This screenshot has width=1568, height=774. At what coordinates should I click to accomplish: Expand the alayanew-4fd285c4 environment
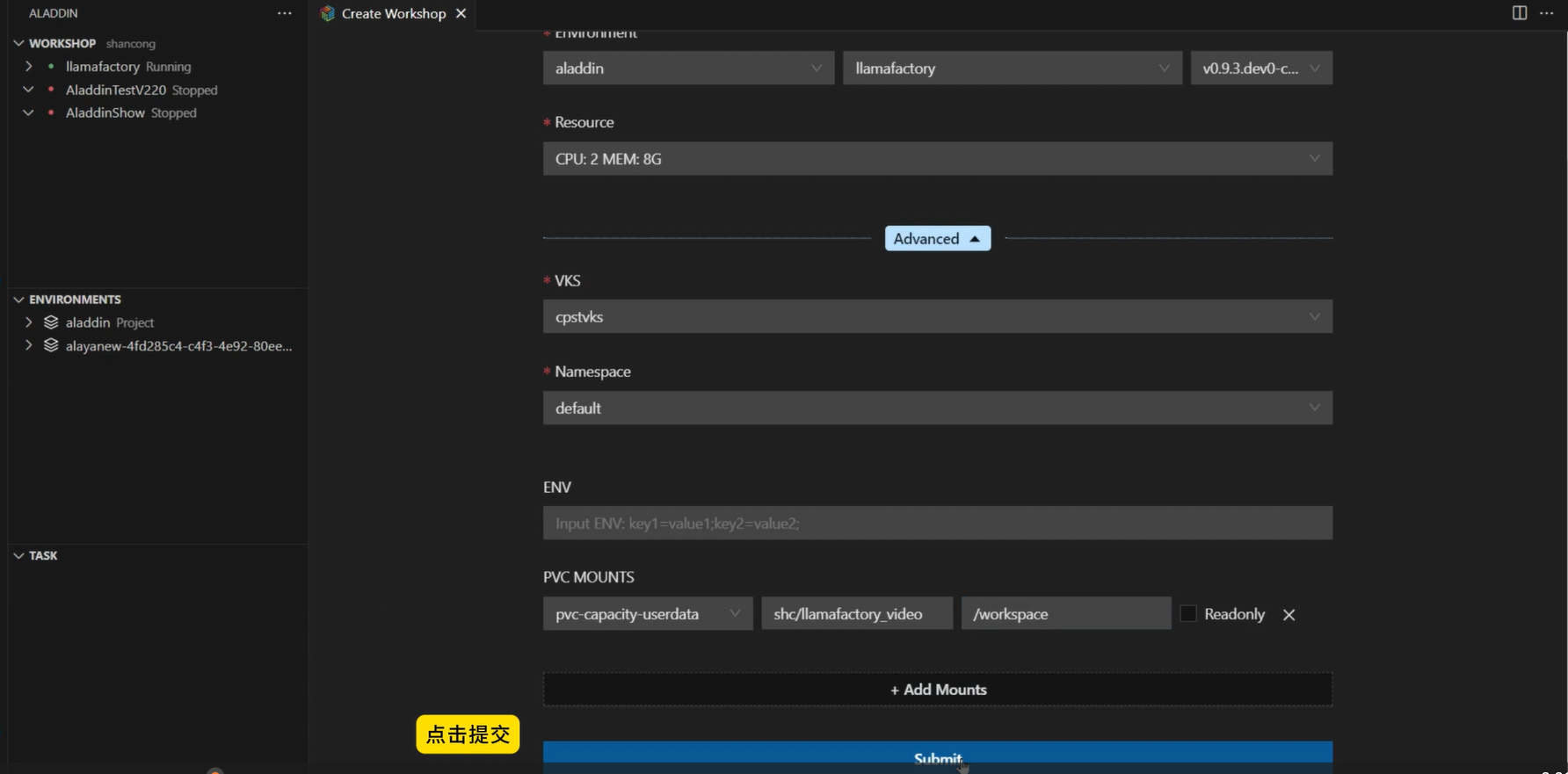coord(28,345)
